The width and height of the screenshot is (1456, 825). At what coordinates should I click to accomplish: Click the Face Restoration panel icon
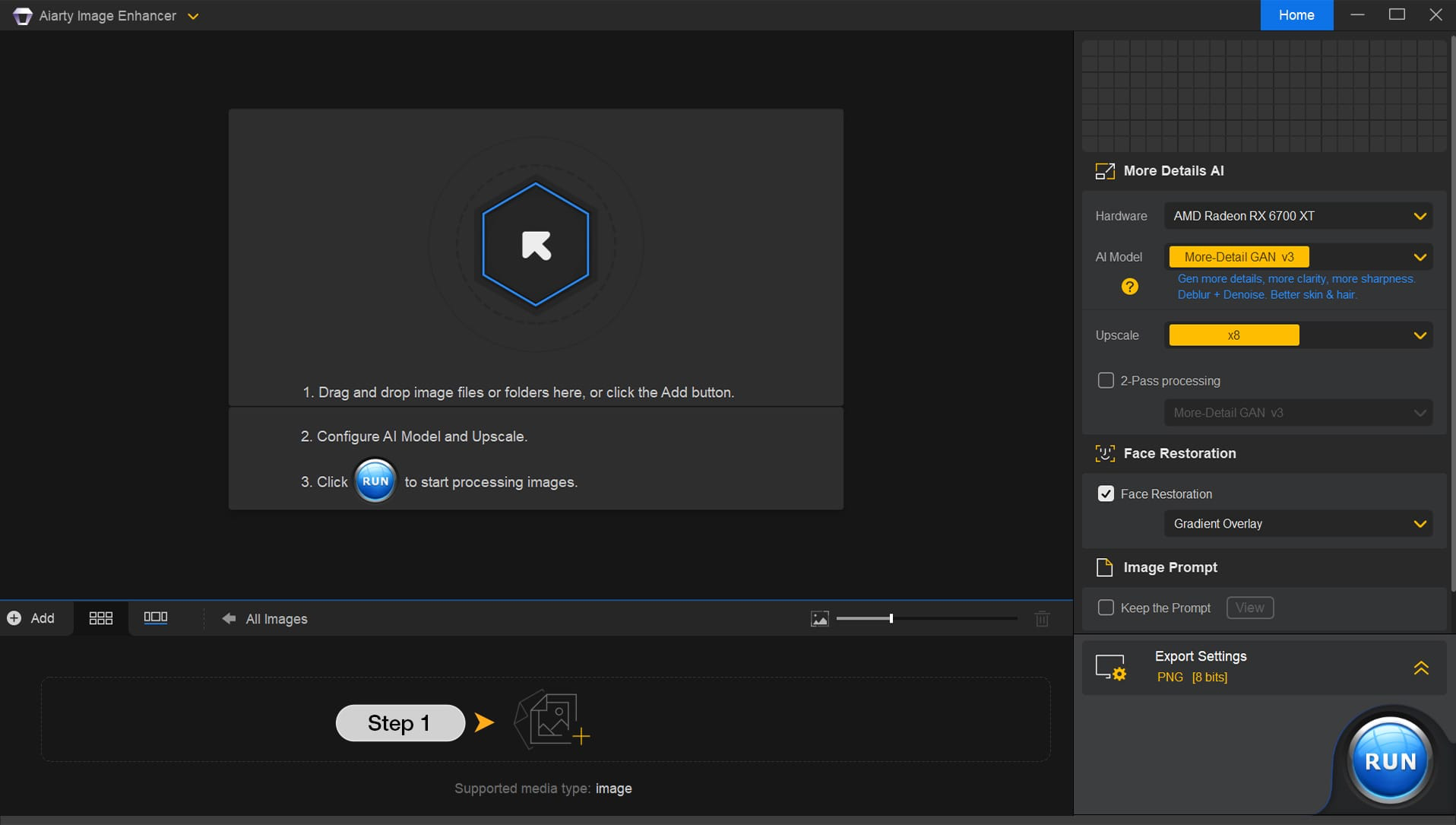1106,453
